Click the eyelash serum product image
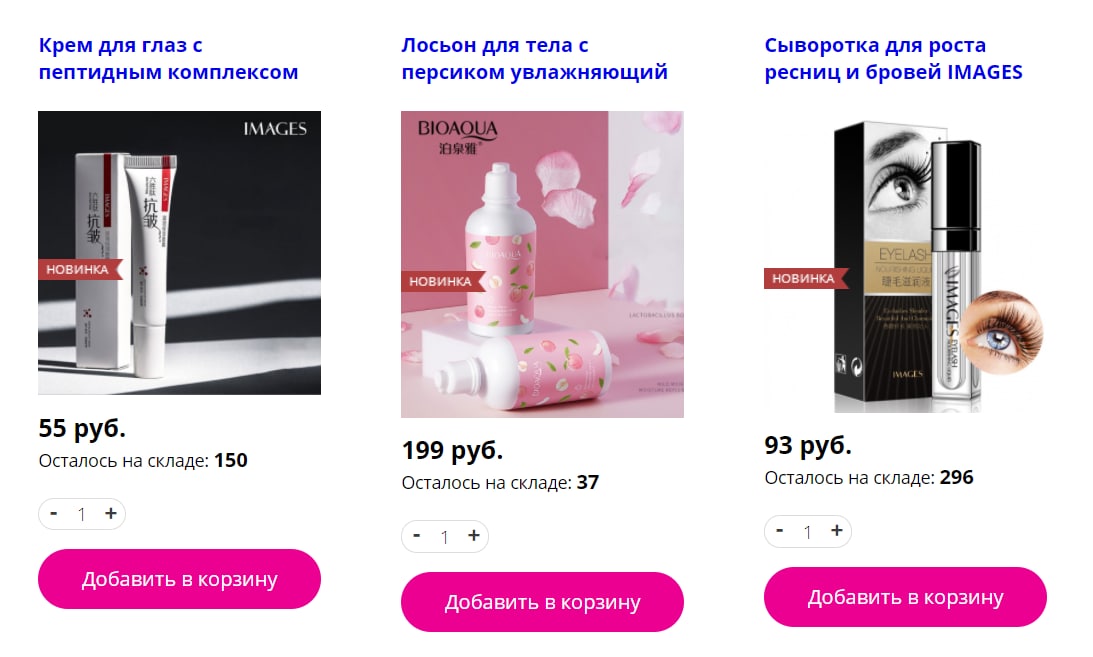Viewport: 1093px width, 657px height. click(x=905, y=262)
